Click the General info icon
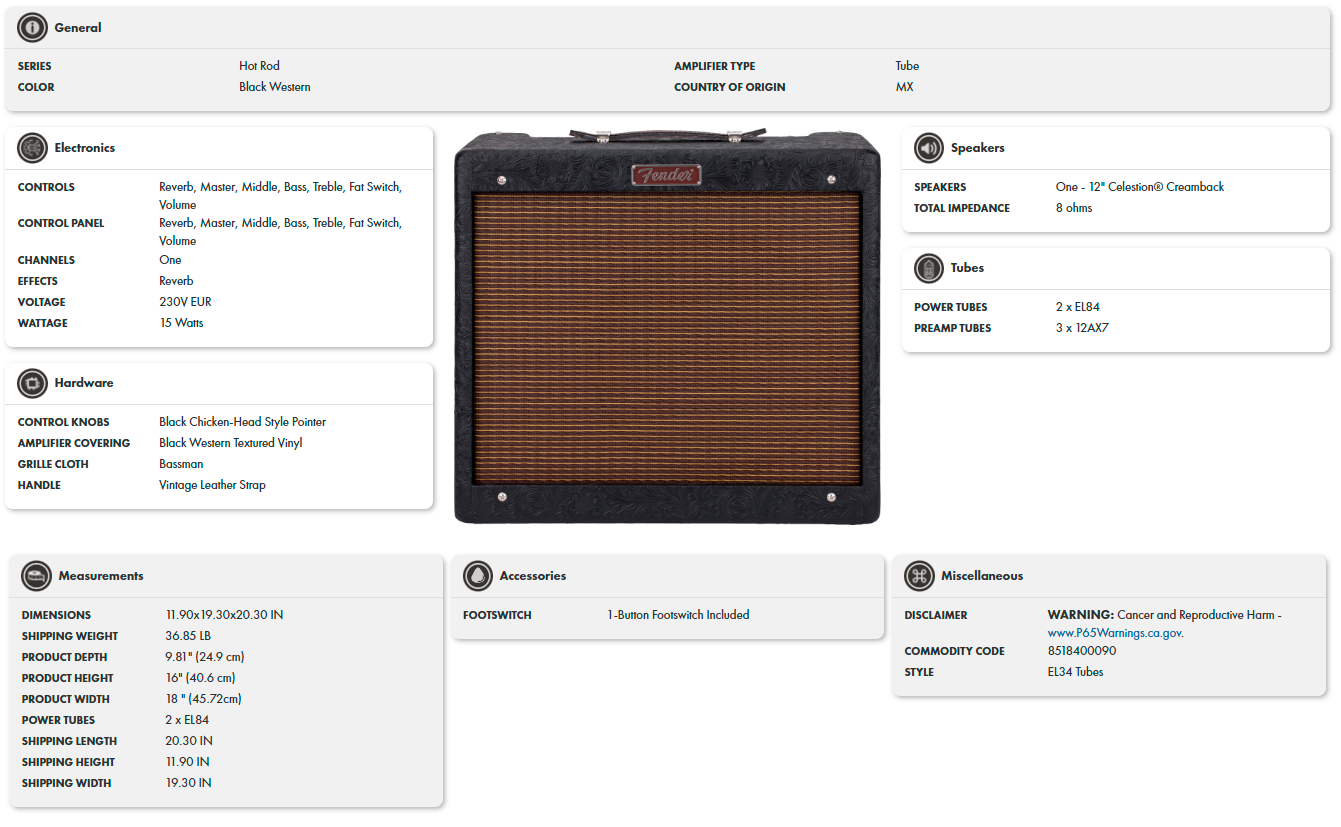1341x827 pixels. 33,28
